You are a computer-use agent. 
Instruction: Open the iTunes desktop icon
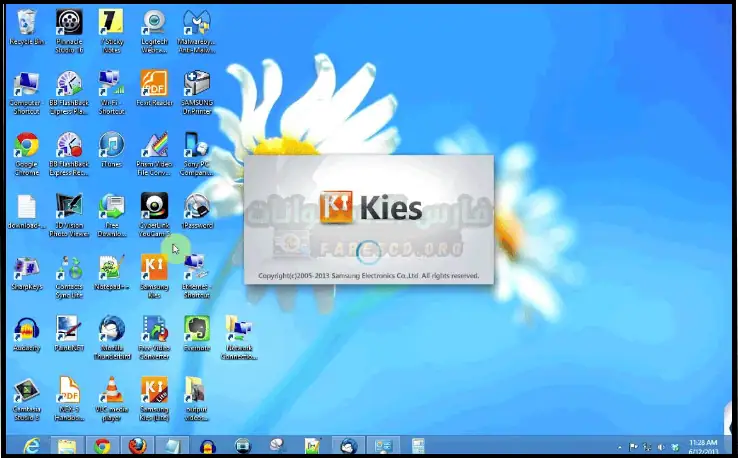(111, 146)
